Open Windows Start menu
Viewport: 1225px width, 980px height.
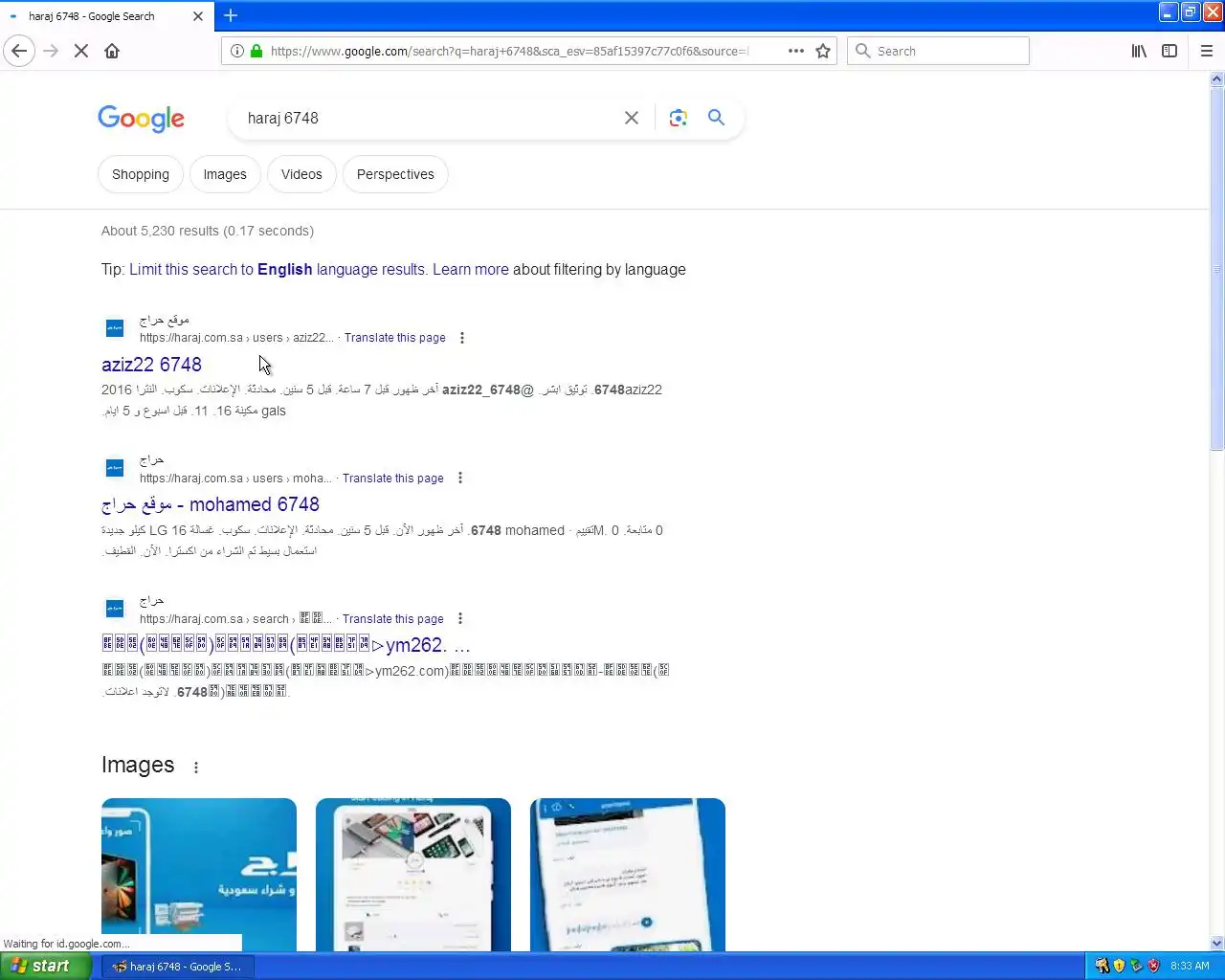46,967
